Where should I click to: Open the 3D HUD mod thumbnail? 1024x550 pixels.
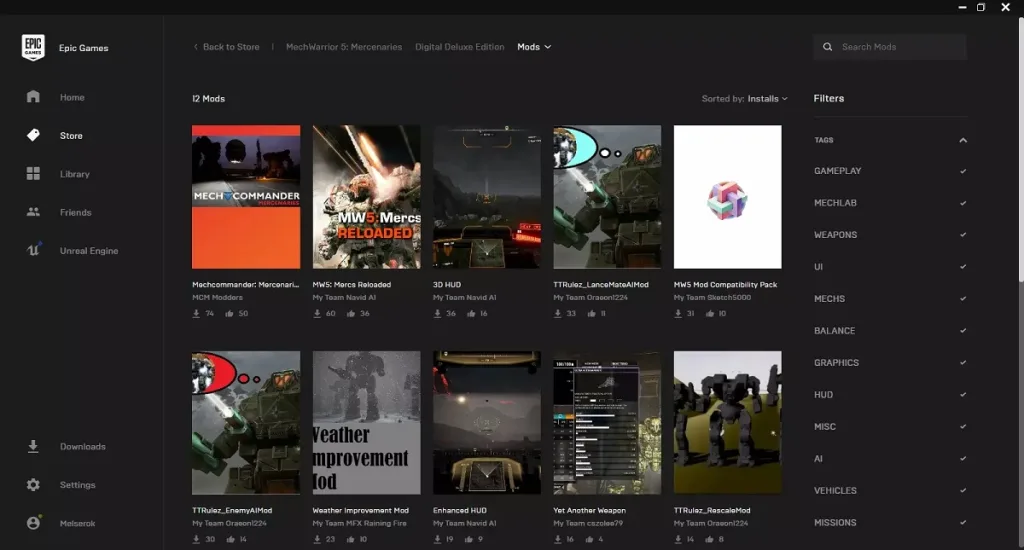tap(487, 197)
